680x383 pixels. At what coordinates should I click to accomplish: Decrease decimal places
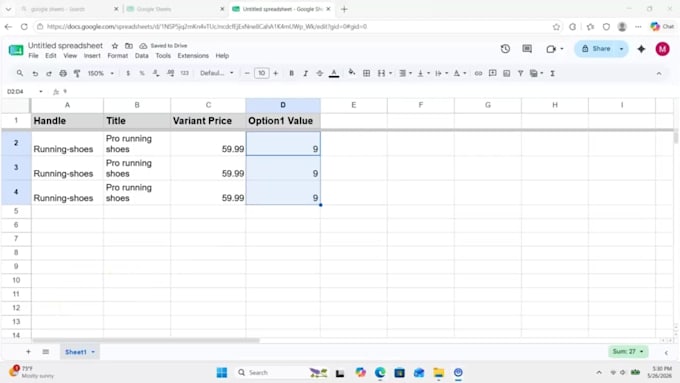click(x=156, y=73)
